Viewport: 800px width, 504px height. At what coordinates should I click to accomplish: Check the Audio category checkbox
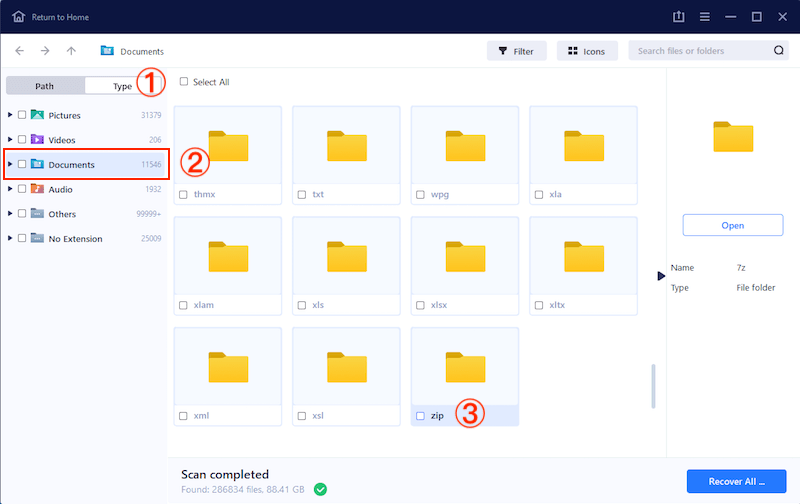coord(22,189)
